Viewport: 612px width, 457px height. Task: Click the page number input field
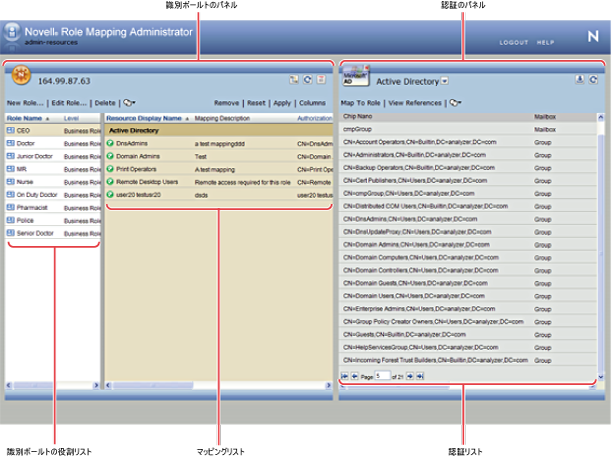tap(382, 376)
